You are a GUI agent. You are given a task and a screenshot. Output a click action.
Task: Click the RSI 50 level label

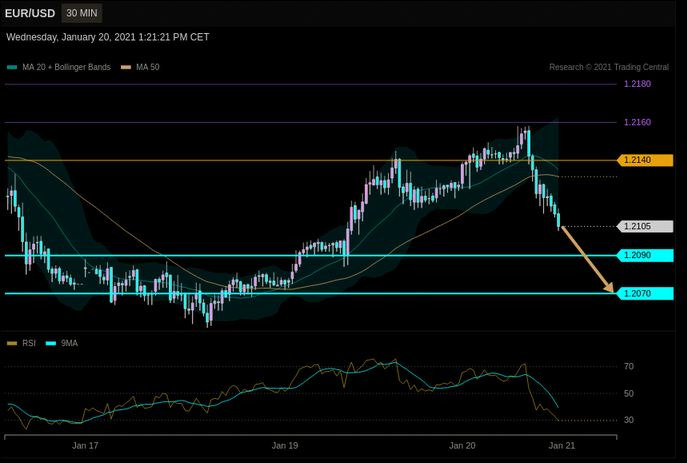629,393
